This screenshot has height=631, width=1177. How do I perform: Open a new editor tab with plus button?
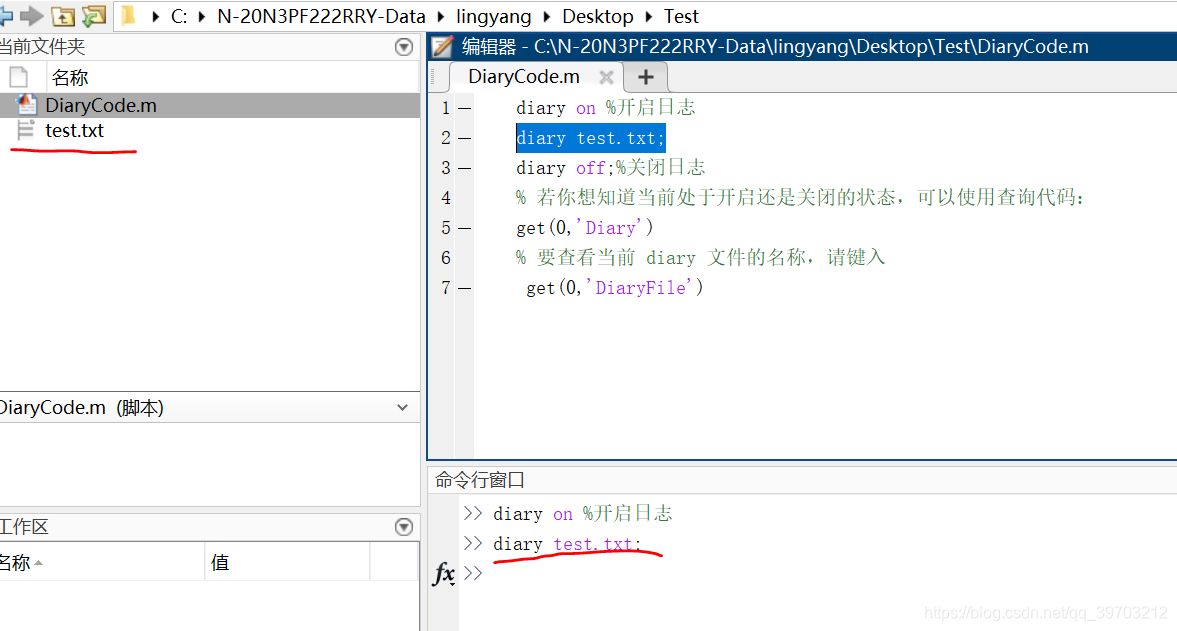click(x=645, y=76)
